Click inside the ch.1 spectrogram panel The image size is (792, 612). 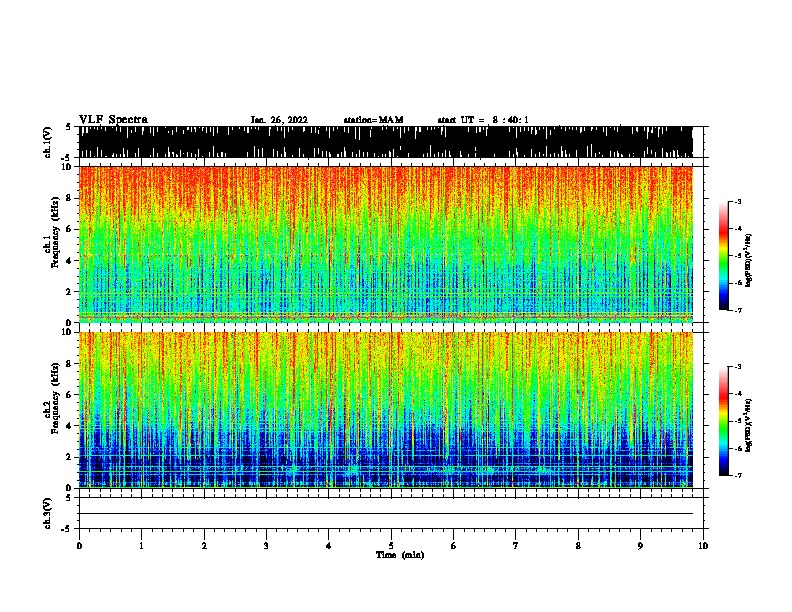(385, 244)
